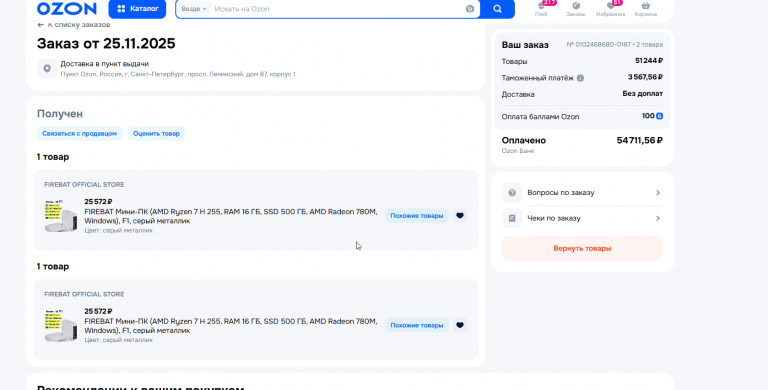Click the pickup point location pin icon
Image resolution: width=768 pixels, height=390 pixels.
pos(47,69)
